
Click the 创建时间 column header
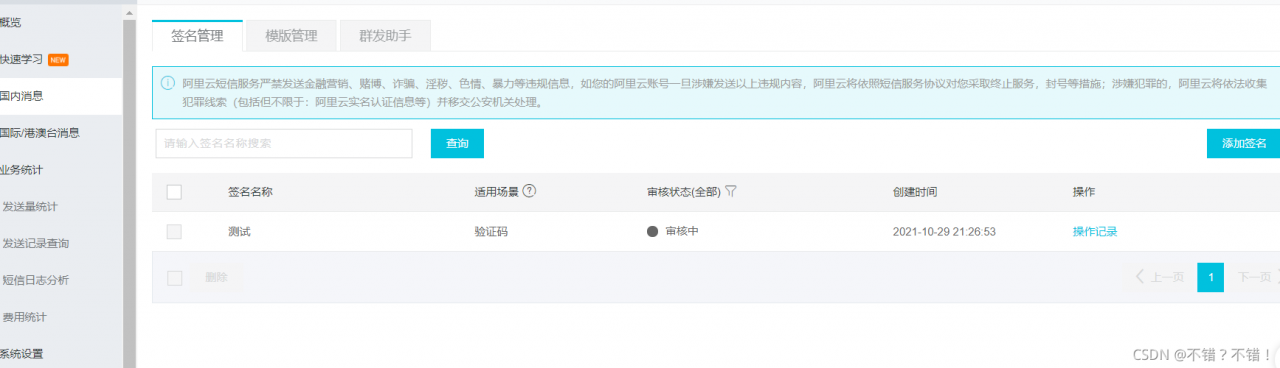[915, 192]
